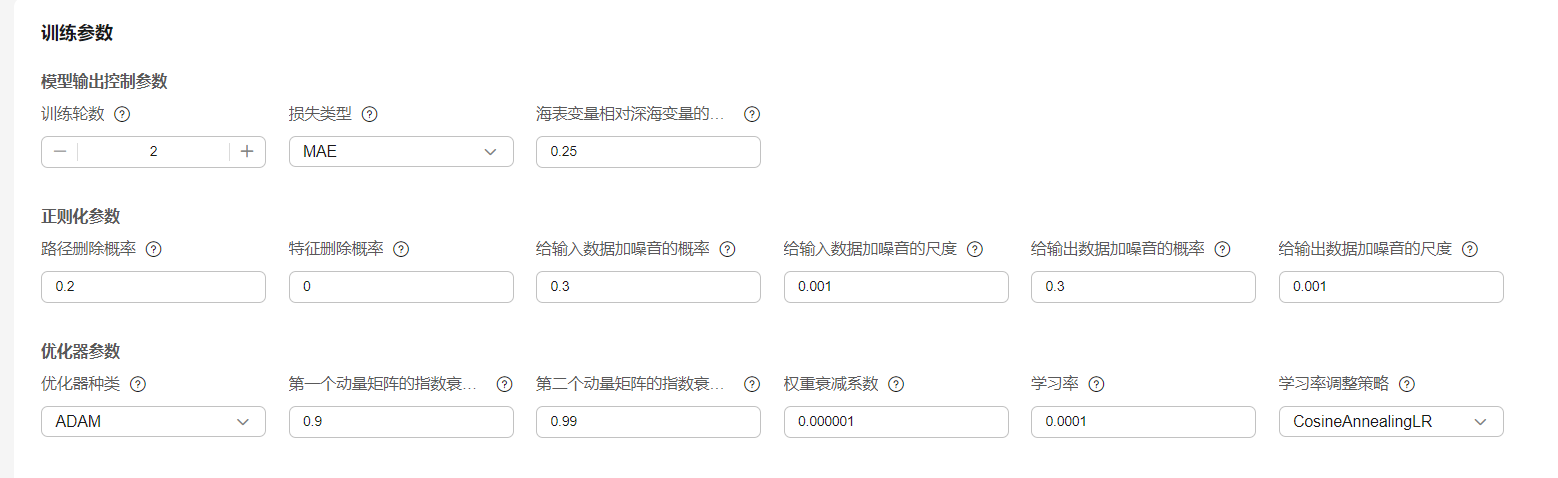This screenshot has height=478, width=1558.
Task: Show help for 特征删除概率
Action: click(401, 249)
